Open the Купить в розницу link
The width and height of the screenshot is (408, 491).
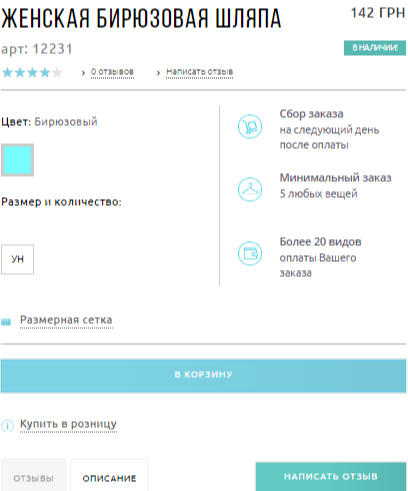point(68,424)
